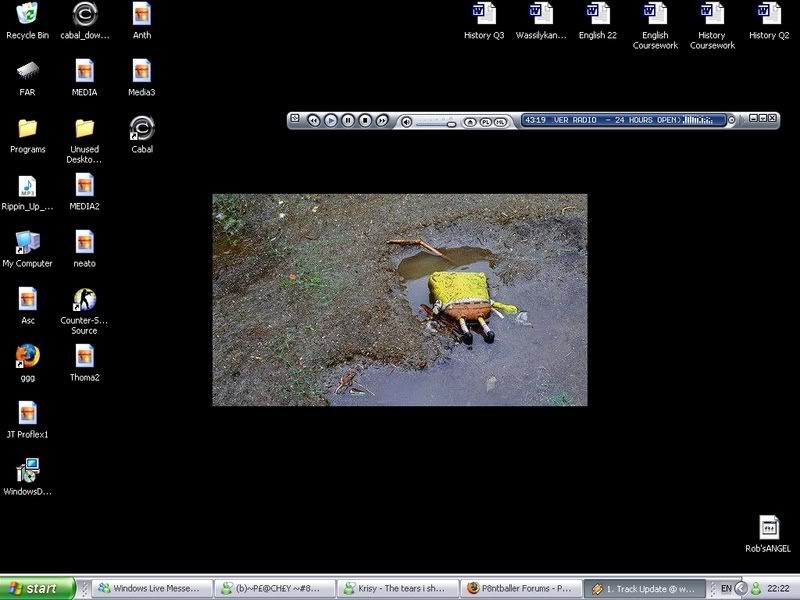Viewport: 800px width, 600px height.
Task: Select the MEDIA file icon
Action: pos(85,78)
